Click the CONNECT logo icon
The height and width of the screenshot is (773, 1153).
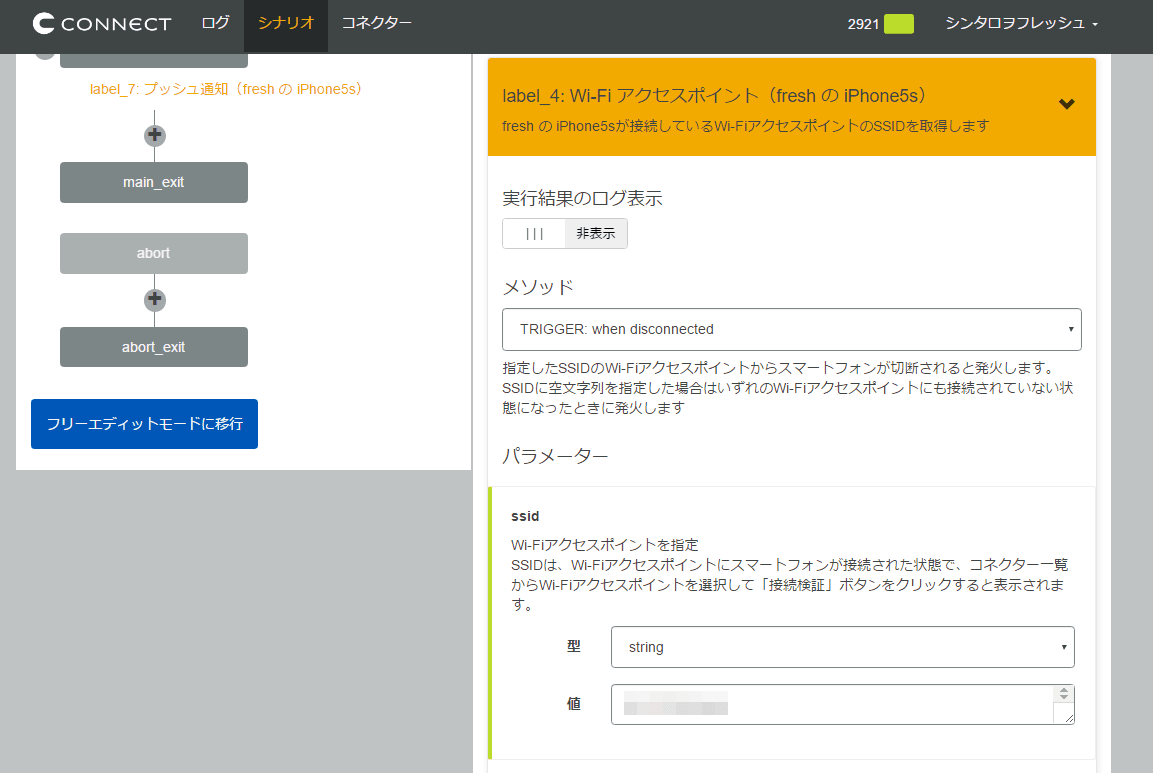[45, 24]
